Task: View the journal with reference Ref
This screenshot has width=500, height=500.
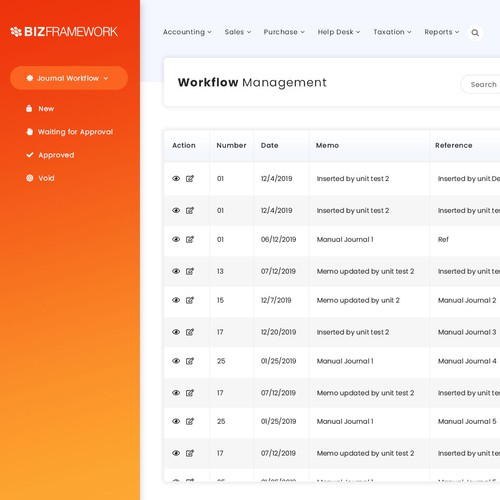Action: pyautogui.click(x=176, y=239)
